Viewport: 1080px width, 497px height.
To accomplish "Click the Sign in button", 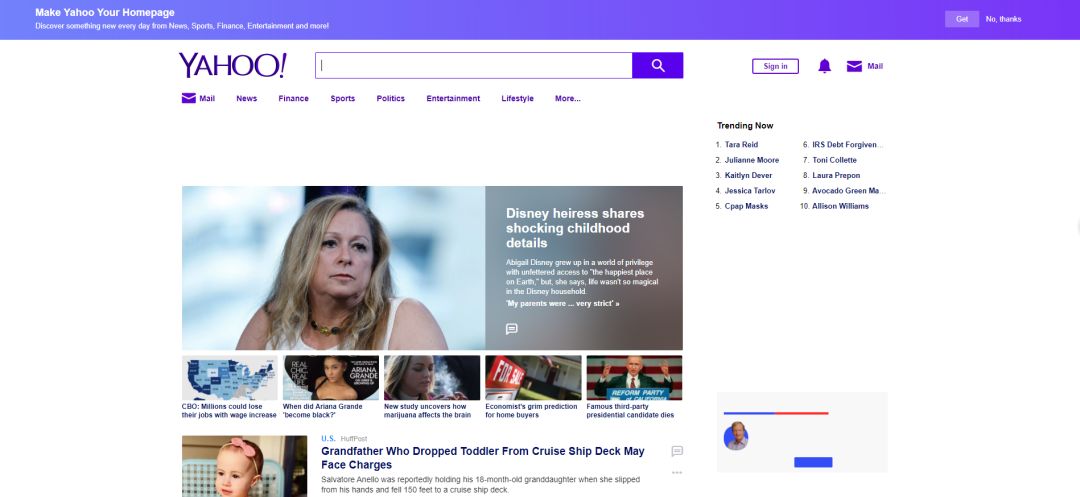I will (776, 66).
